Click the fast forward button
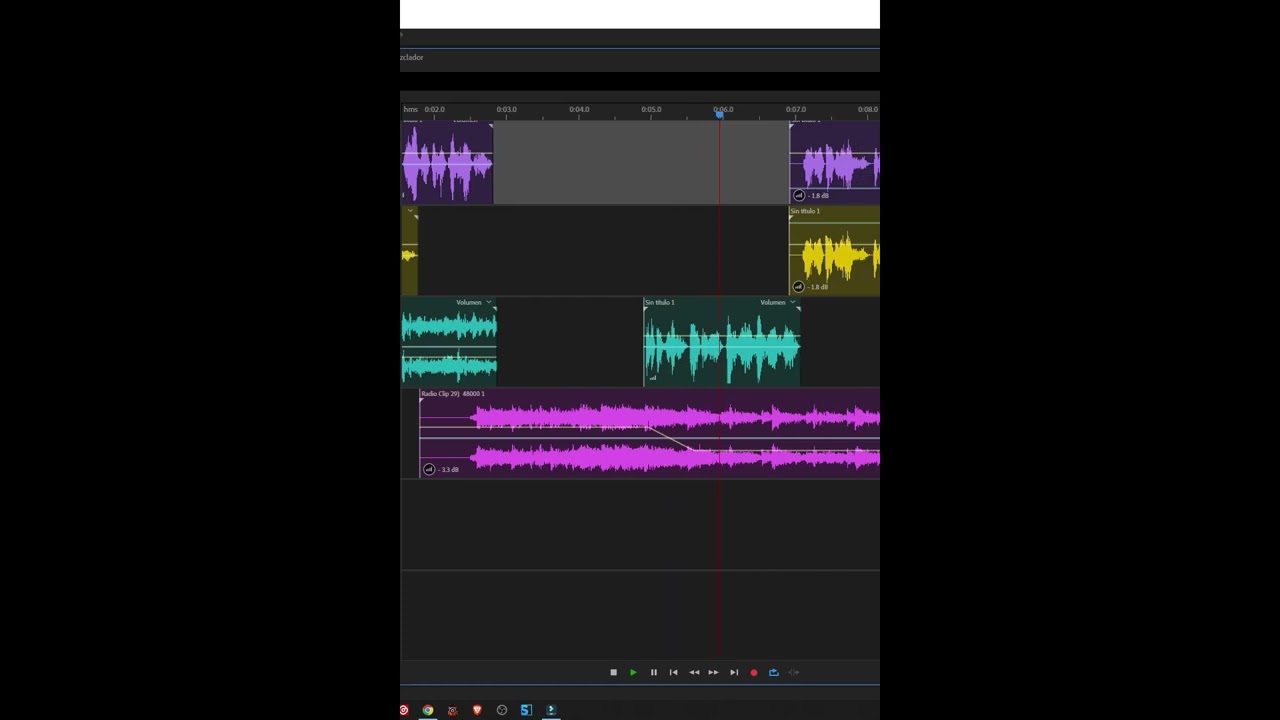This screenshot has width=1280, height=720. click(713, 672)
